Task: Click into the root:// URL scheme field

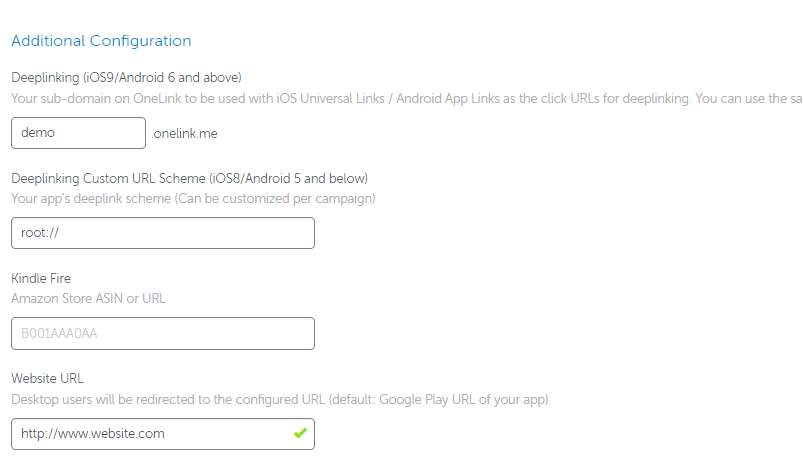Action: 163,233
